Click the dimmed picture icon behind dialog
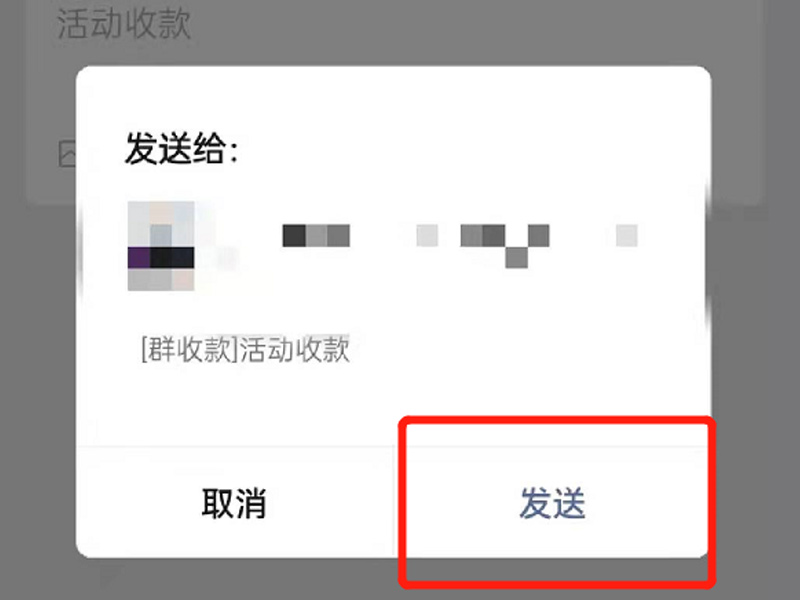The height and width of the screenshot is (600, 800). [67, 154]
